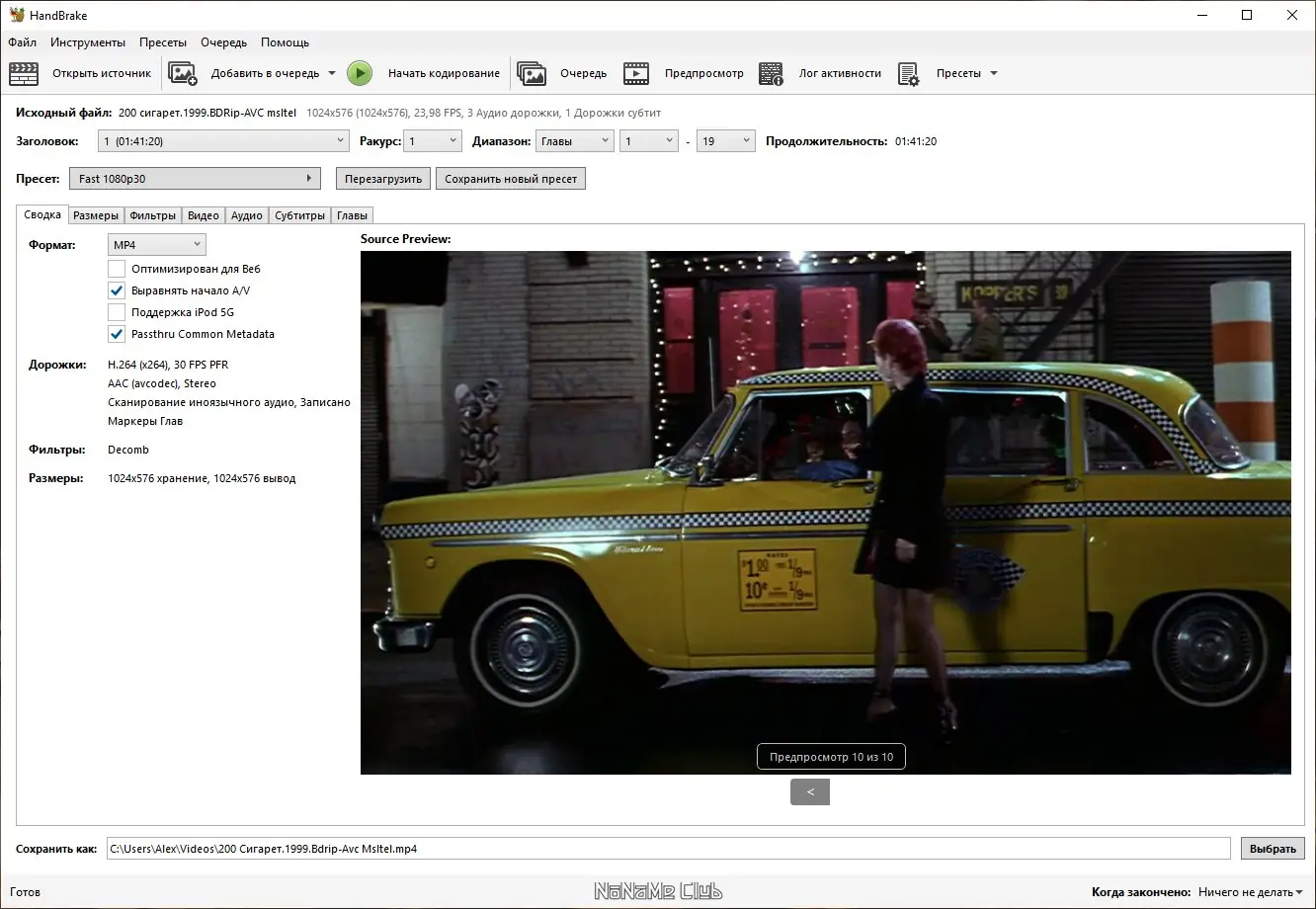Click the Save As file path field
The width and height of the screenshot is (1316, 909).
(668, 849)
